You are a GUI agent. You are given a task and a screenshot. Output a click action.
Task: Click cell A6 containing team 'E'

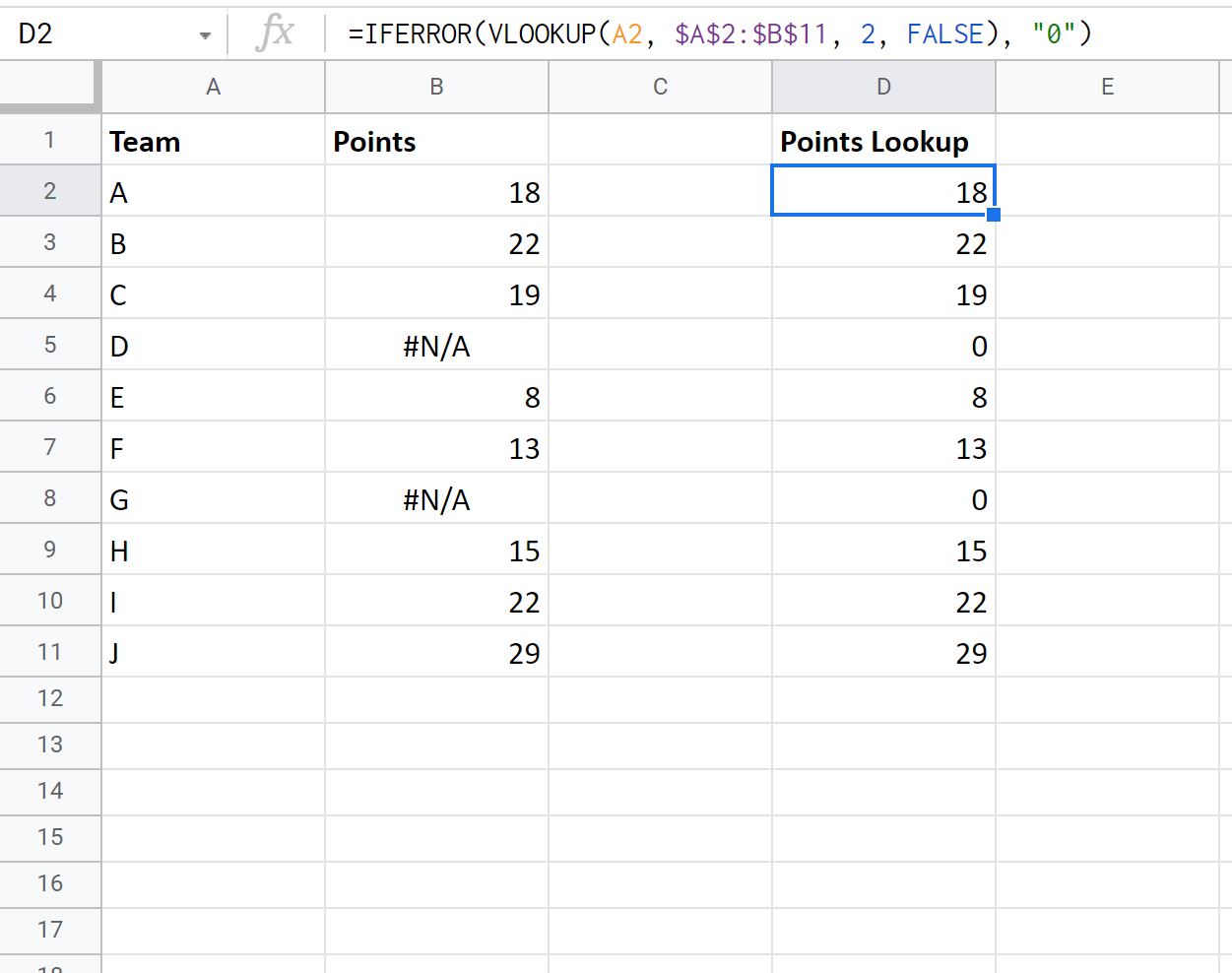pos(214,396)
